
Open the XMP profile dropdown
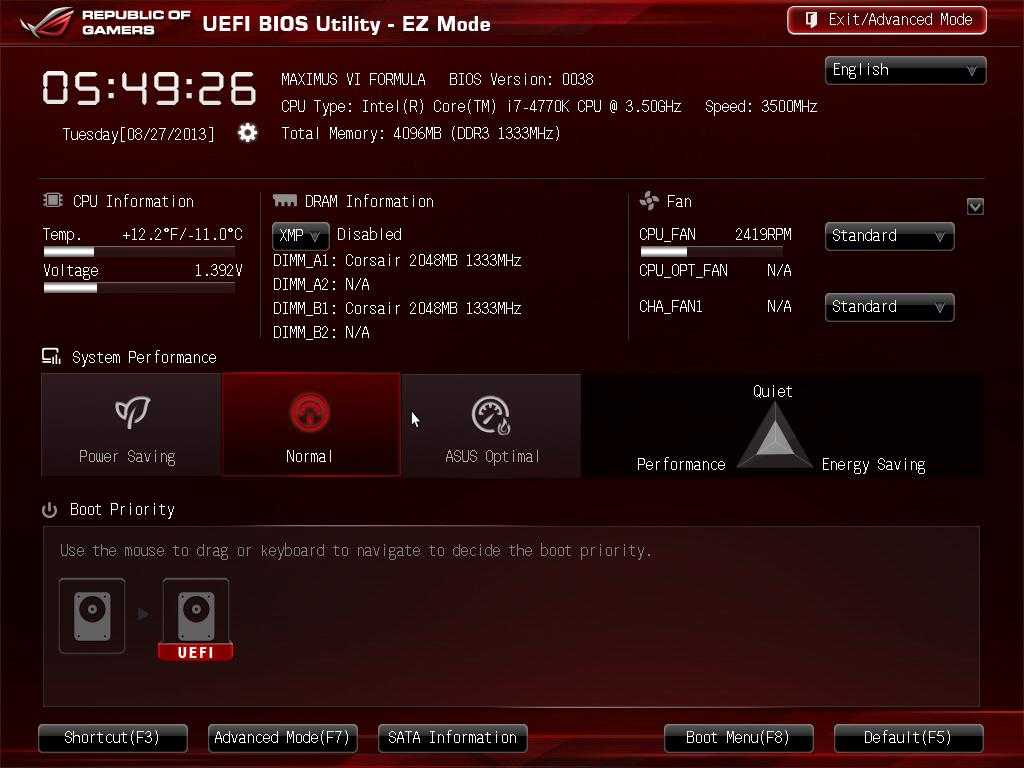point(300,236)
